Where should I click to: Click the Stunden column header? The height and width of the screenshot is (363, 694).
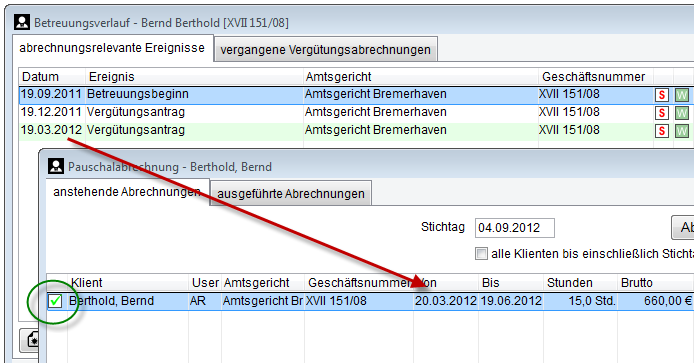point(580,282)
